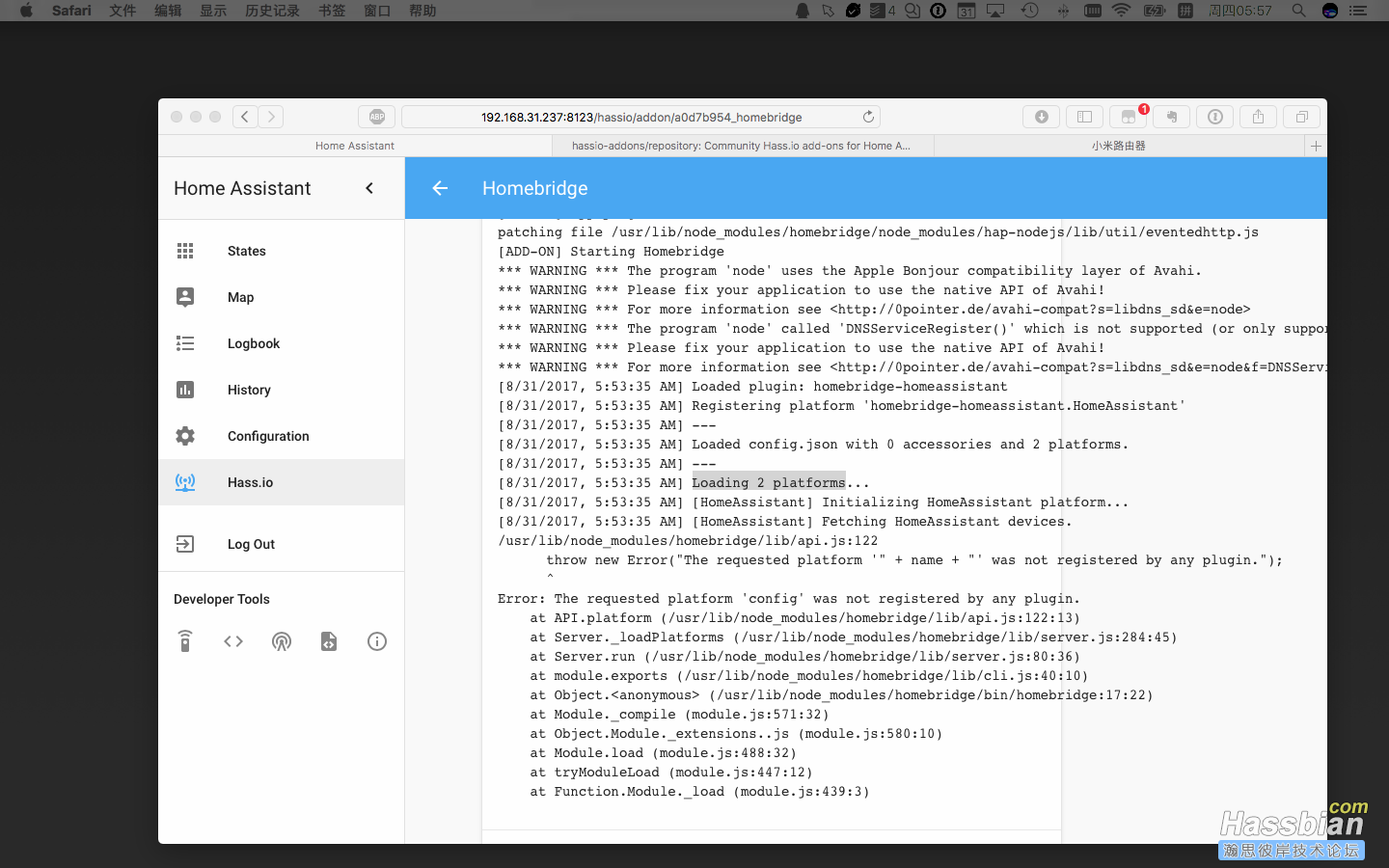
Task: Switch to the hassio-addons/repository tab
Action: (741, 146)
